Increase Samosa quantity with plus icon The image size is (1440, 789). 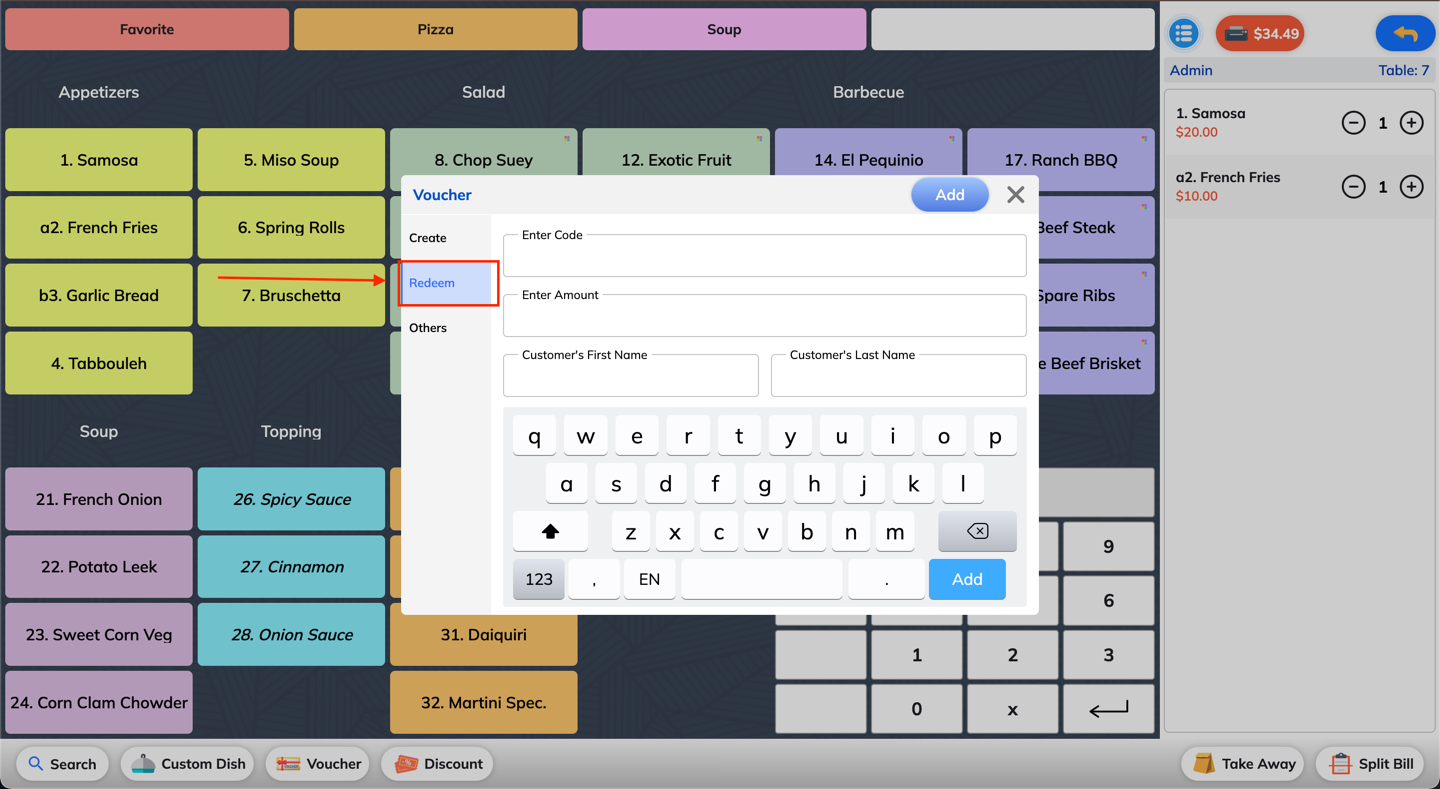click(x=1411, y=123)
